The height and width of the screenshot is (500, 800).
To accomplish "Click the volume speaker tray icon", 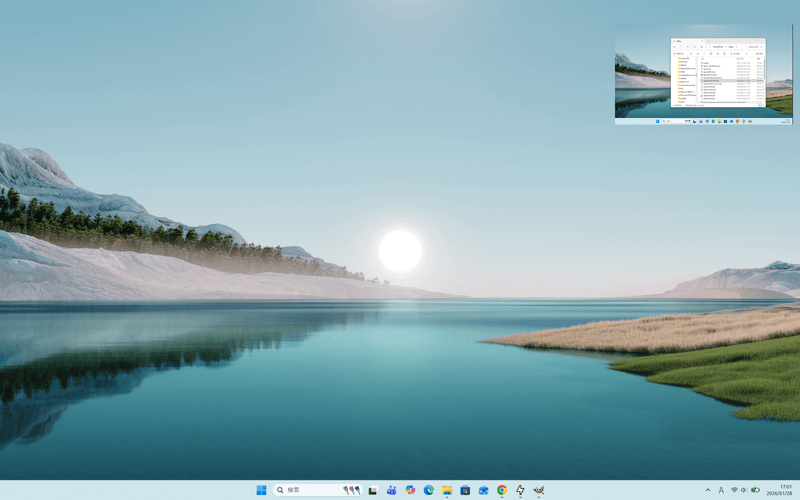I will [744, 490].
